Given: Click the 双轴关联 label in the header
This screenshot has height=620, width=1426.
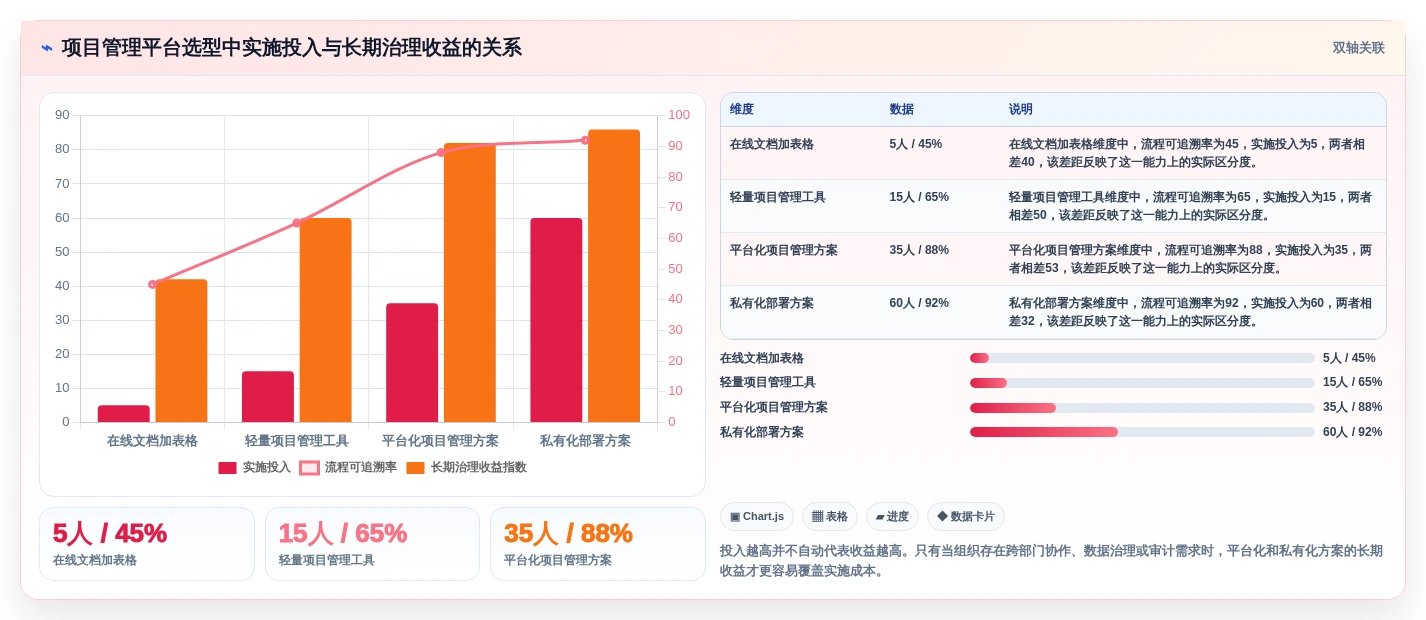Looking at the screenshot, I should pos(1358,48).
